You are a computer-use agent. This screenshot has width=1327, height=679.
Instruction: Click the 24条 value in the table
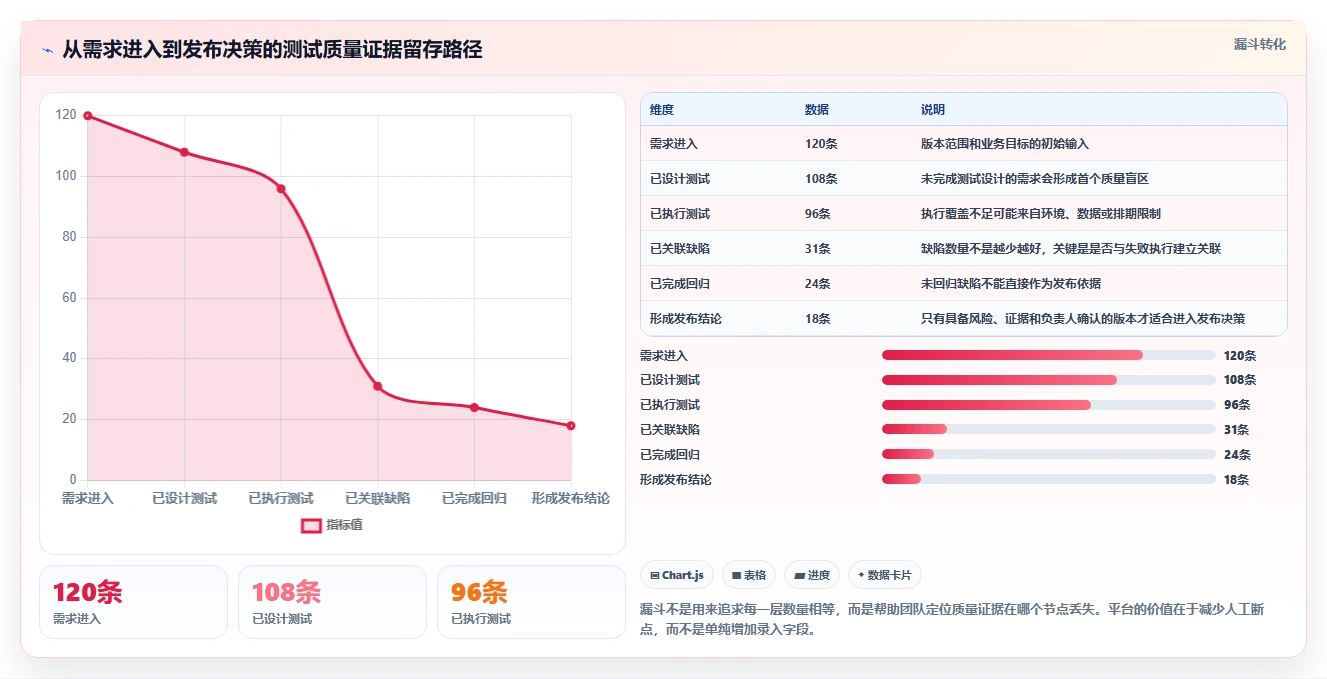pos(818,284)
